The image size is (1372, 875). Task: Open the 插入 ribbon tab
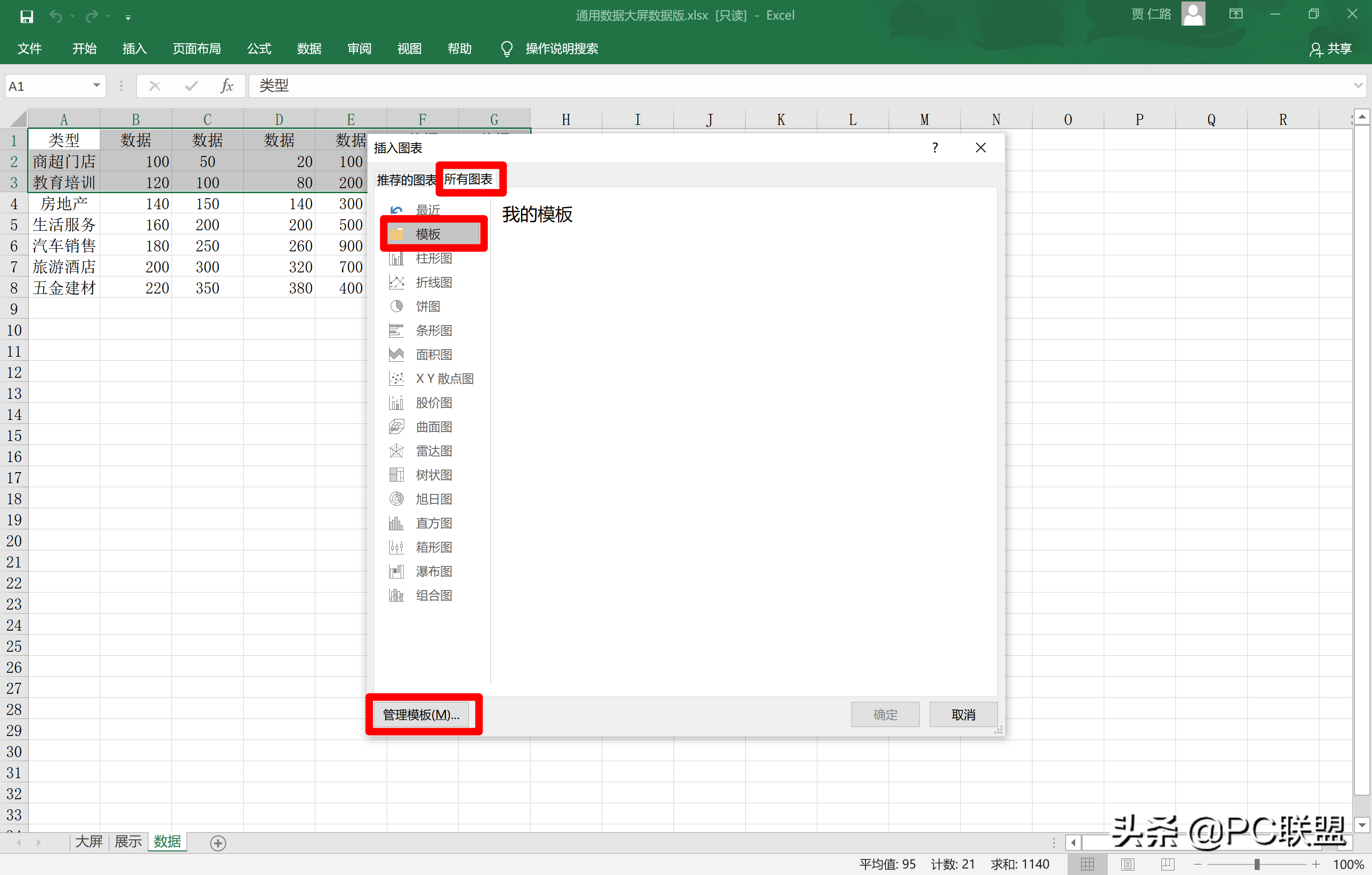(134, 49)
